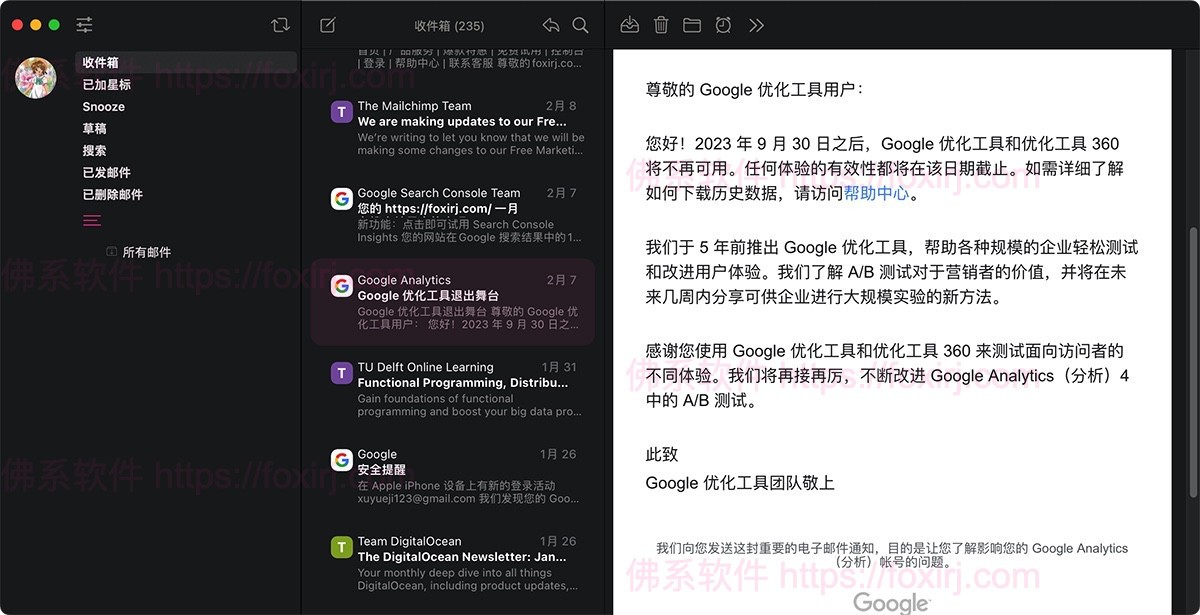Select the Snooze folder in the sidebar
This screenshot has width=1200, height=615.
[x=102, y=106]
